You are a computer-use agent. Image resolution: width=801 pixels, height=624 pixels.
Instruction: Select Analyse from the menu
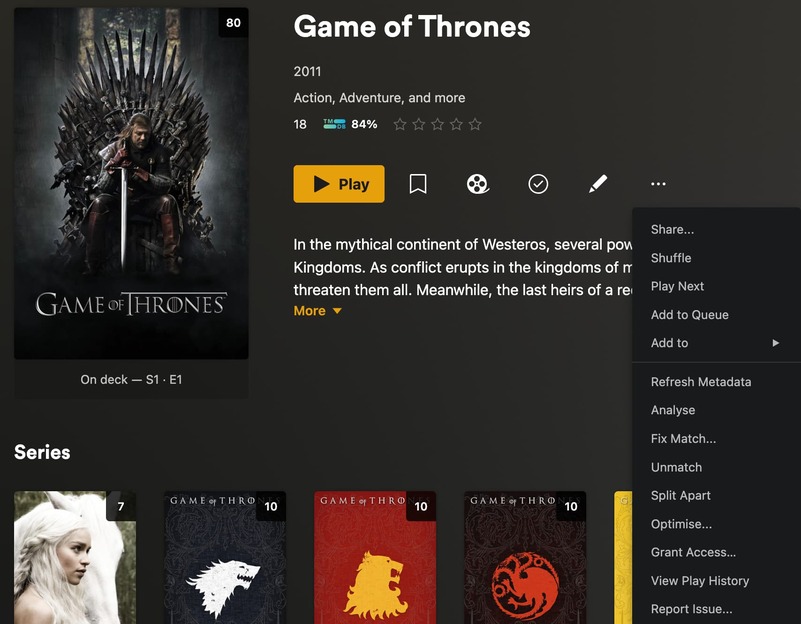716,410
